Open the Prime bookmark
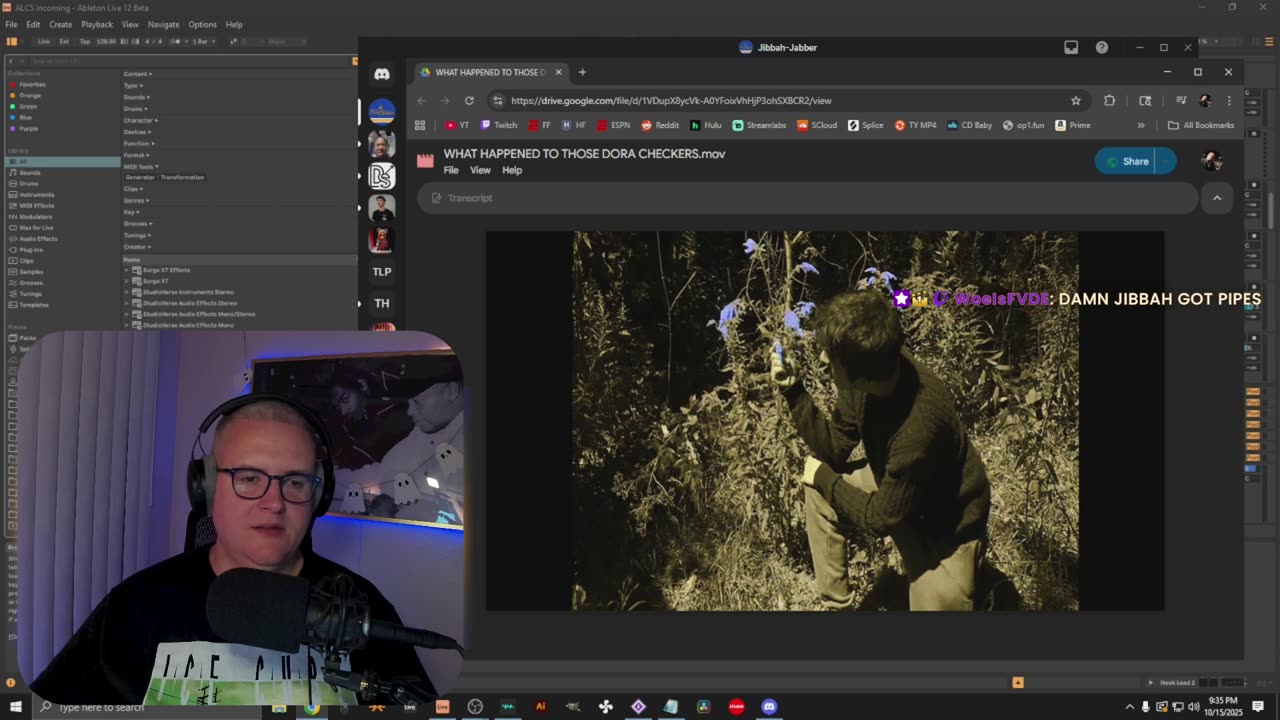 [1073, 125]
